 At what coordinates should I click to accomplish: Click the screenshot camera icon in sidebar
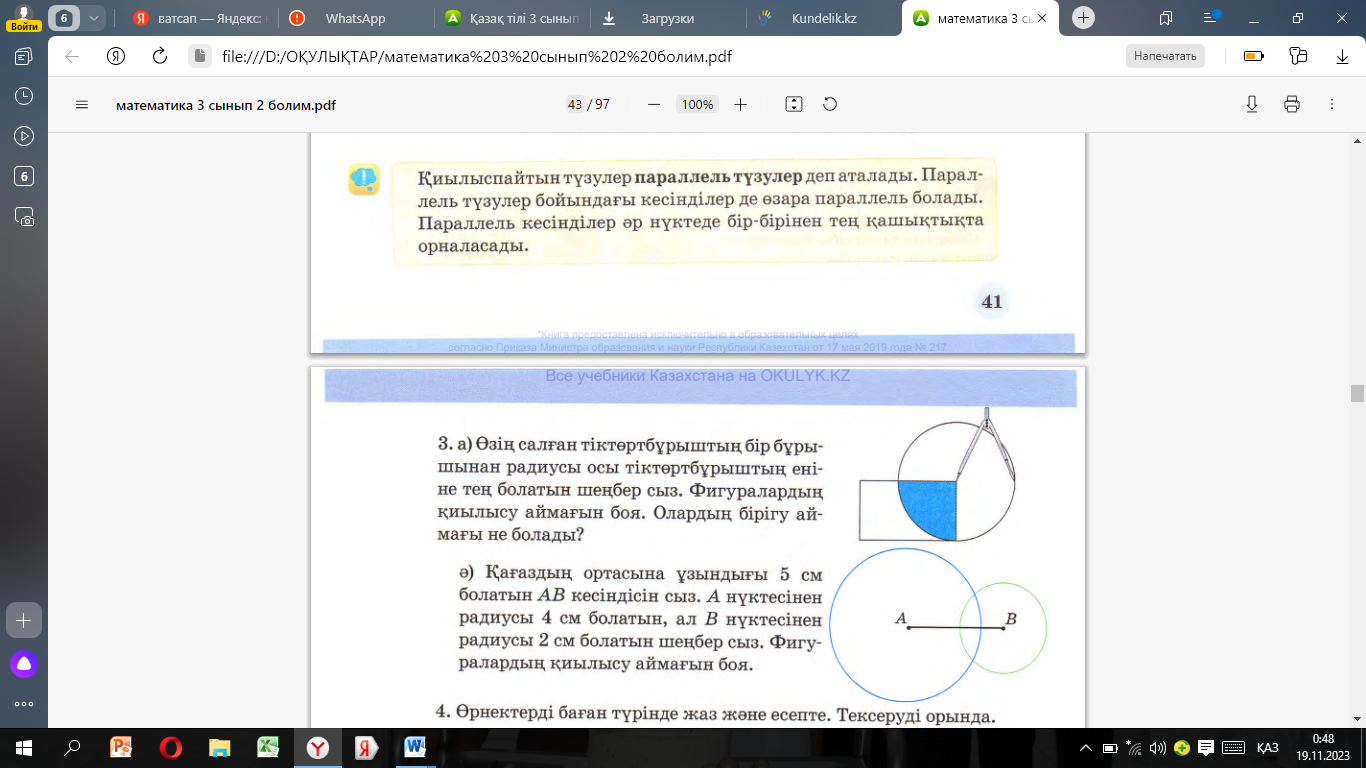point(24,216)
